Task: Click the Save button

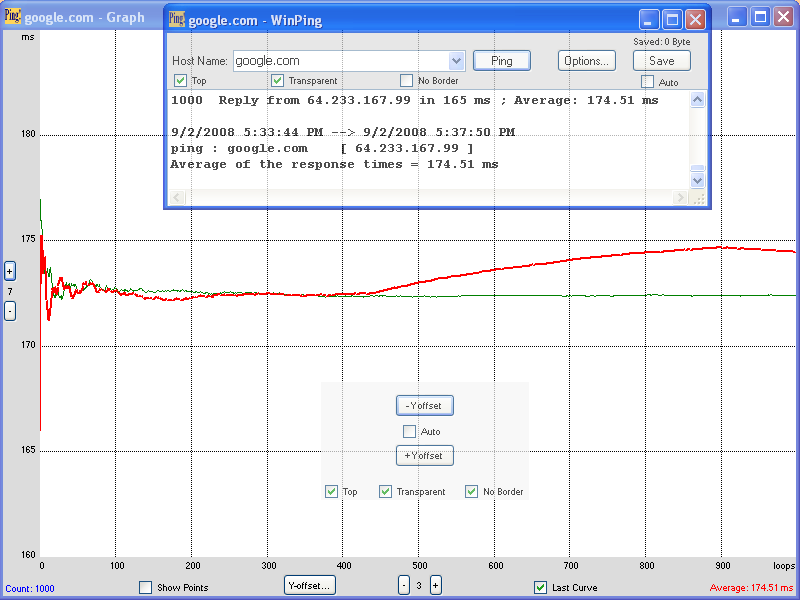Action: [661, 61]
